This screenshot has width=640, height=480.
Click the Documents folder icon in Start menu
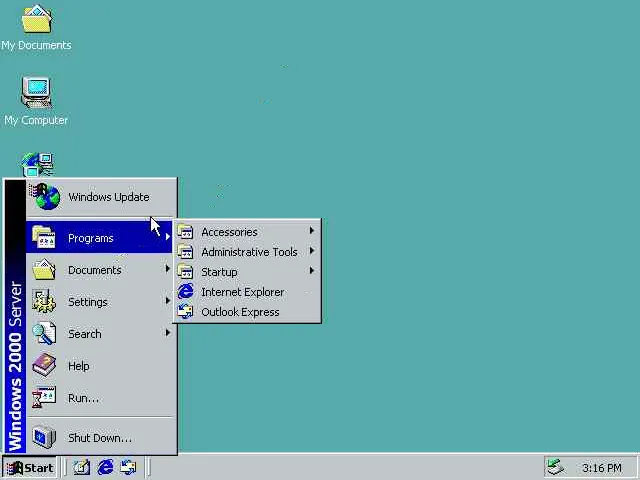pos(44,269)
